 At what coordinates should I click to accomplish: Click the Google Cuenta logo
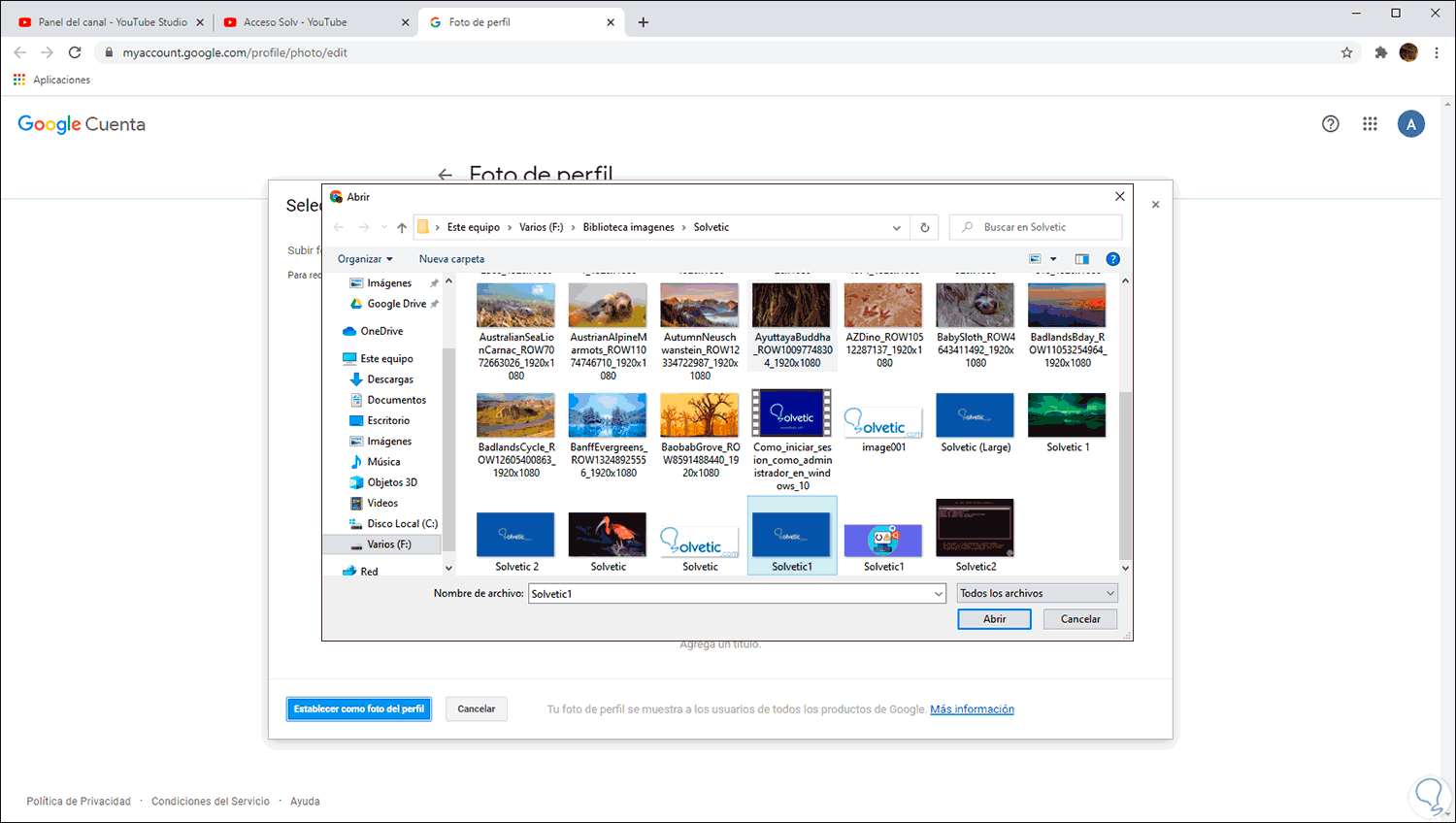pyautogui.click(x=82, y=124)
